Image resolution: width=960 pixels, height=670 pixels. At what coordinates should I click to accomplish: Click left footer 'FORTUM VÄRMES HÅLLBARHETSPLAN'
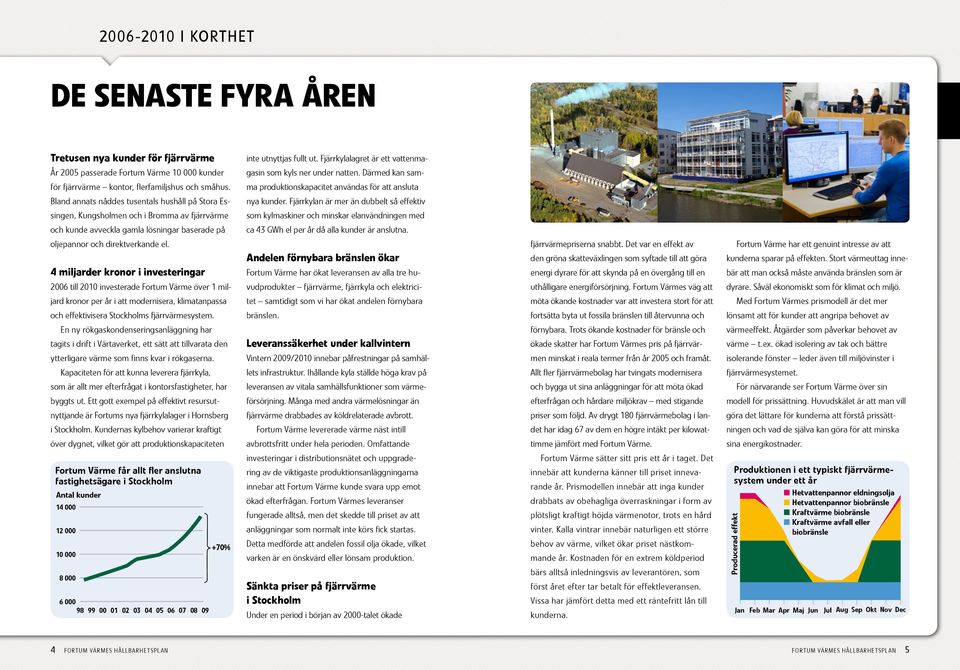(x=116, y=650)
